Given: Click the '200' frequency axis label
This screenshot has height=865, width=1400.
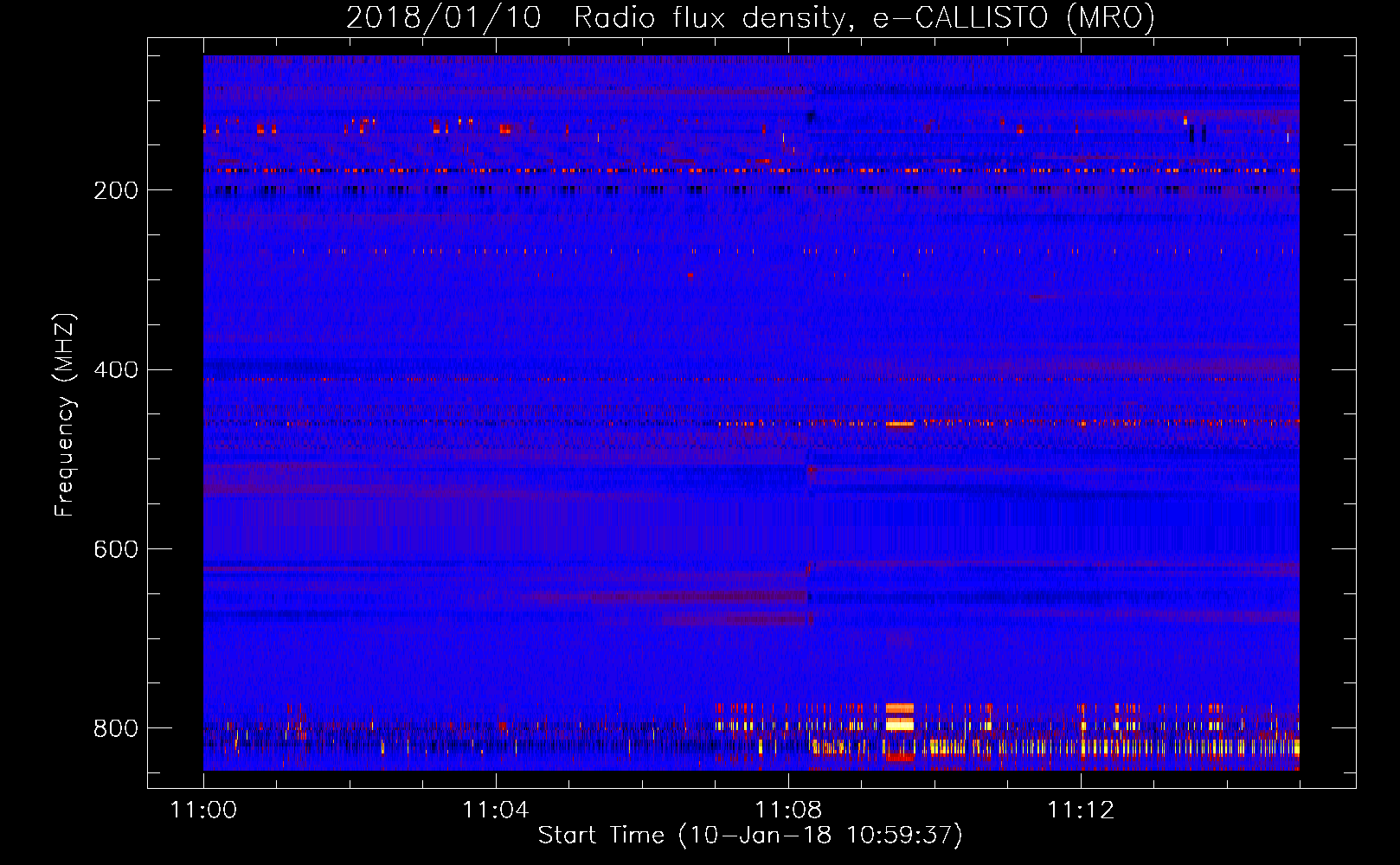Looking at the screenshot, I should (x=116, y=190).
